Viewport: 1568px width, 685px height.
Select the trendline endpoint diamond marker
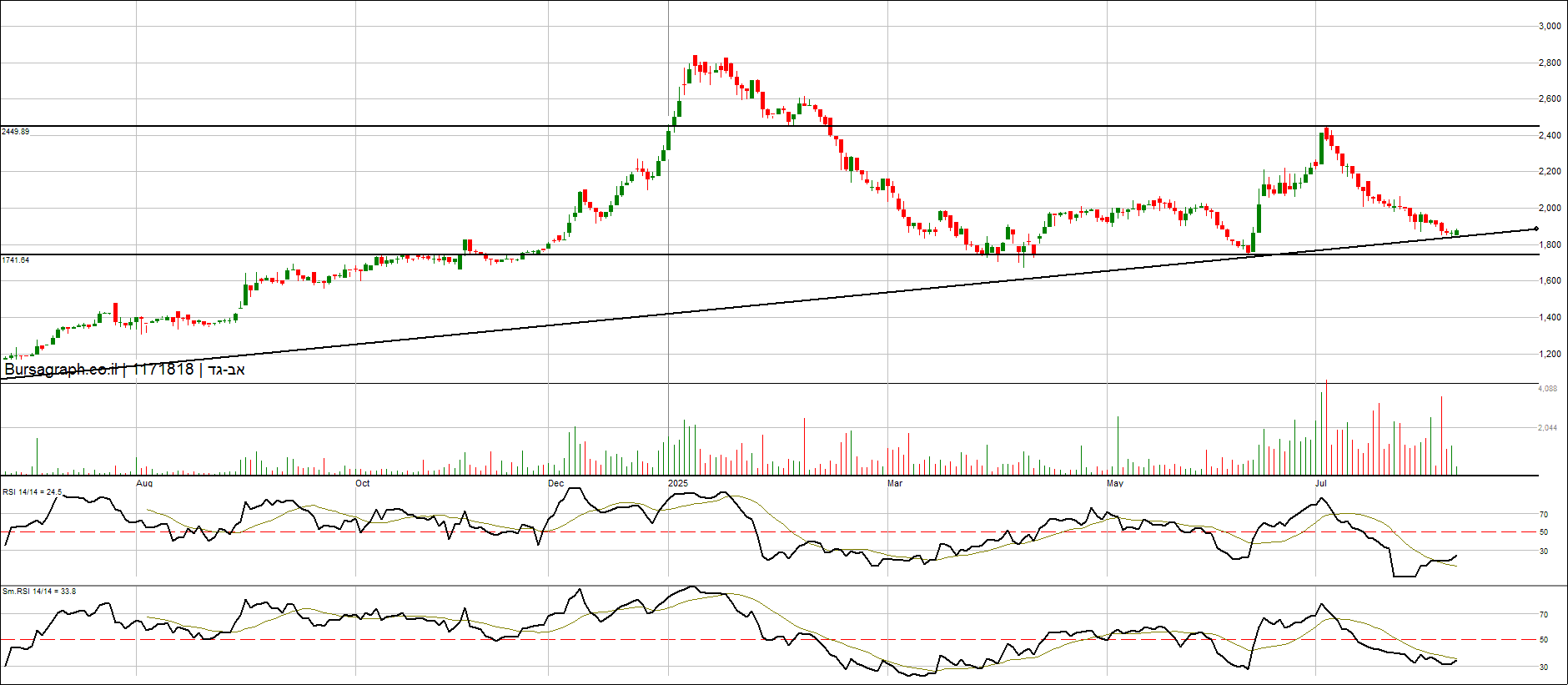[1535, 229]
